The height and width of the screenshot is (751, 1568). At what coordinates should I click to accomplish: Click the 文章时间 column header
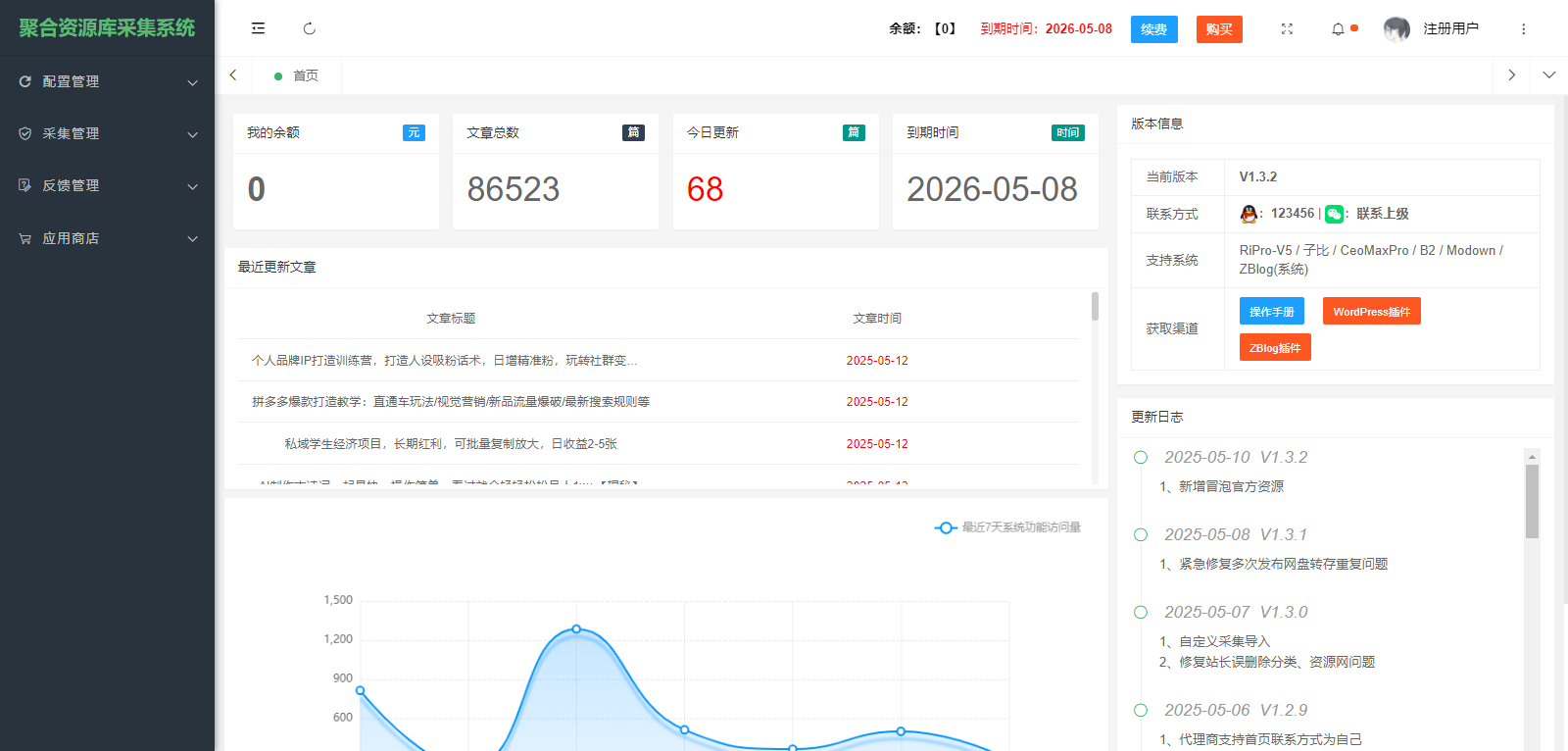click(x=877, y=319)
